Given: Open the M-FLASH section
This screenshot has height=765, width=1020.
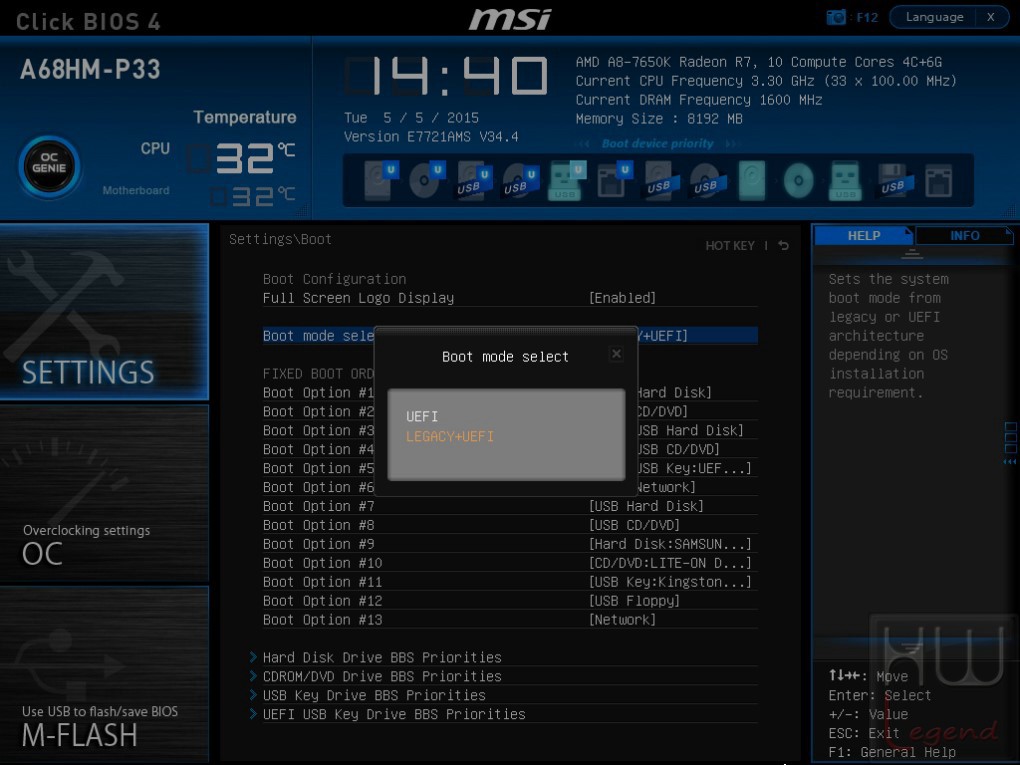Looking at the screenshot, I should (104, 674).
